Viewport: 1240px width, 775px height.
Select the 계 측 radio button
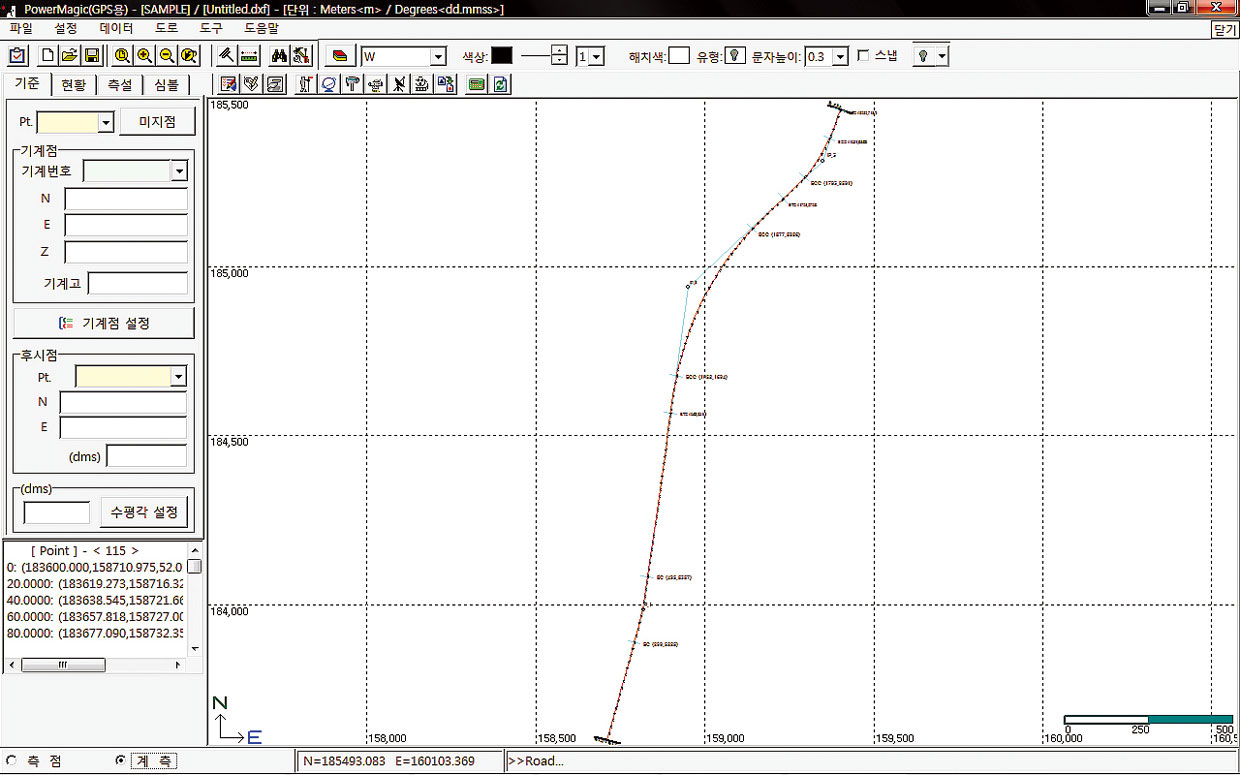[120, 761]
